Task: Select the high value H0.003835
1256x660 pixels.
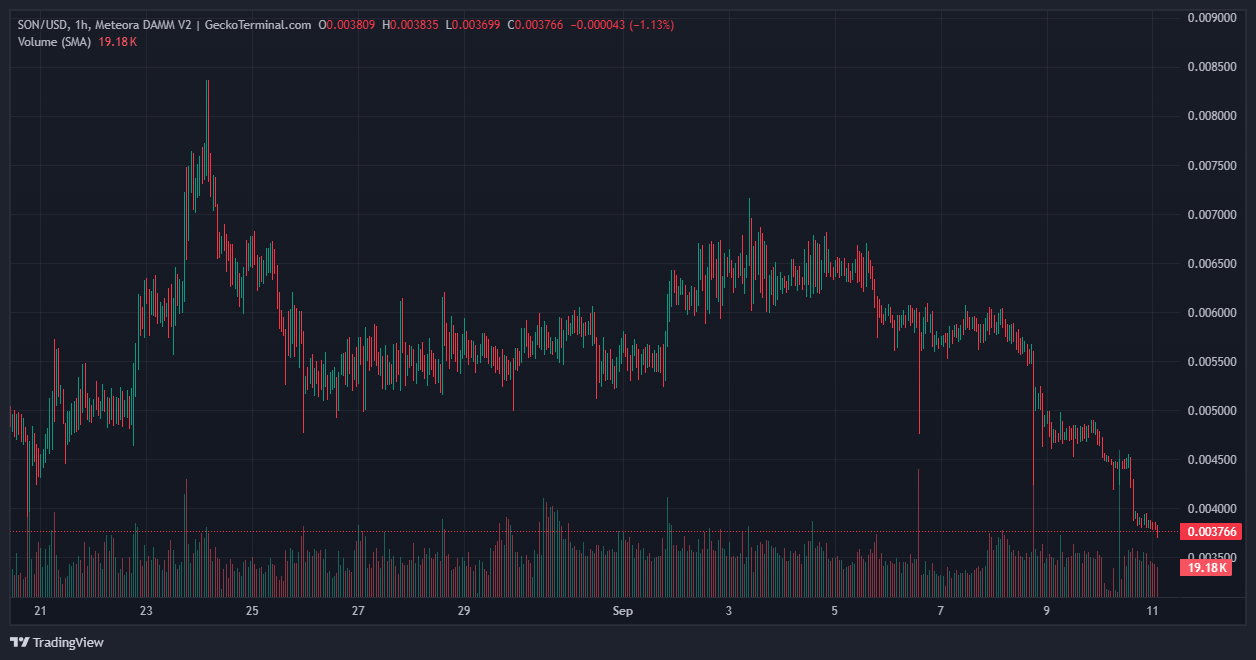Action: tap(410, 24)
